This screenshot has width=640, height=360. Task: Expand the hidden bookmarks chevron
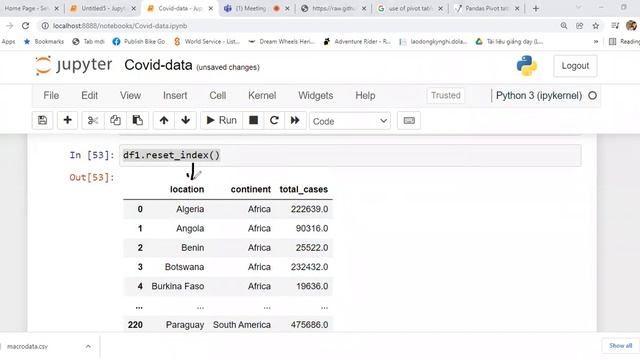coord(596,42)
